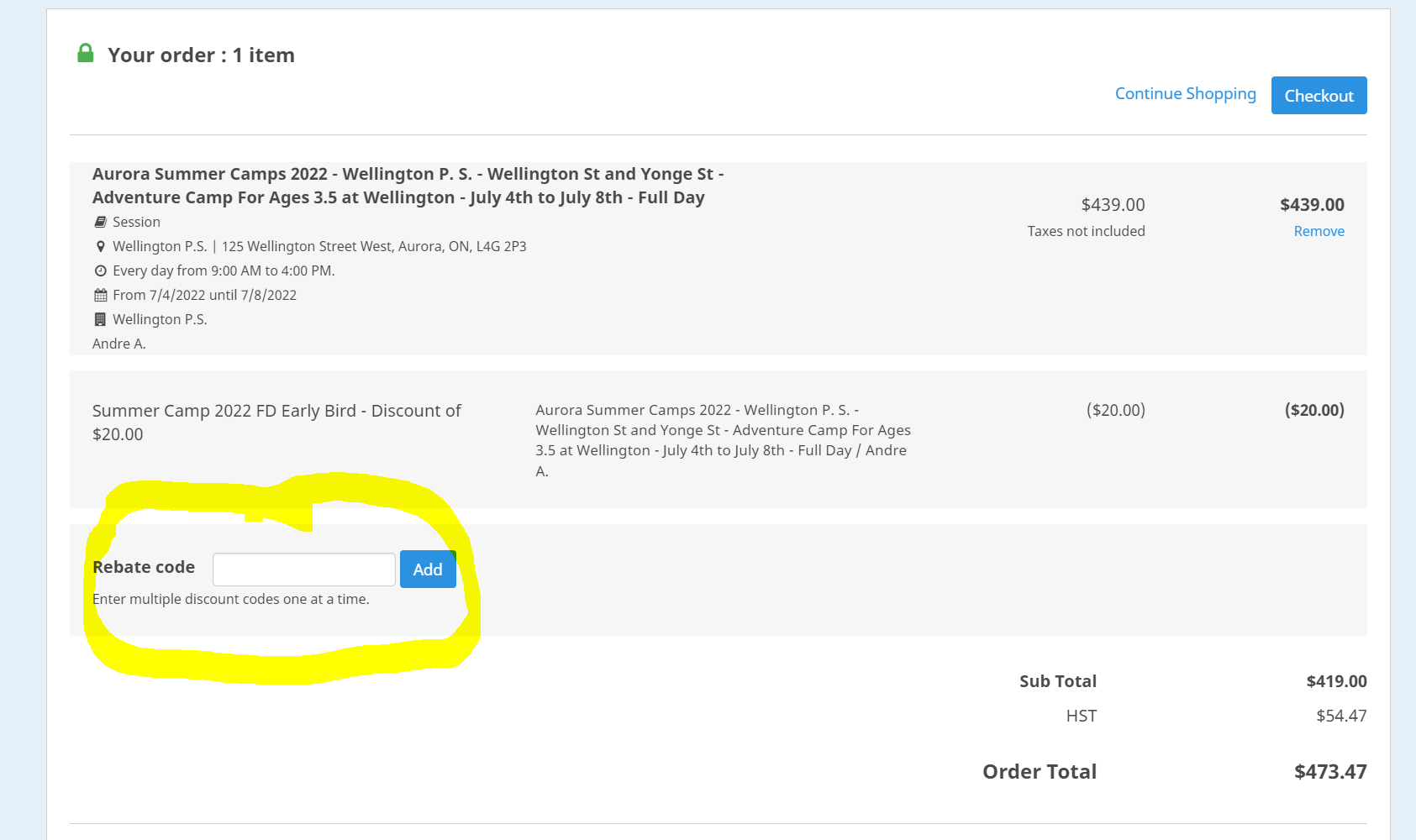This screenshot has width=1416, height=840.
Task: Click the HST tax amount $54.47
Action: [1341, 716]
